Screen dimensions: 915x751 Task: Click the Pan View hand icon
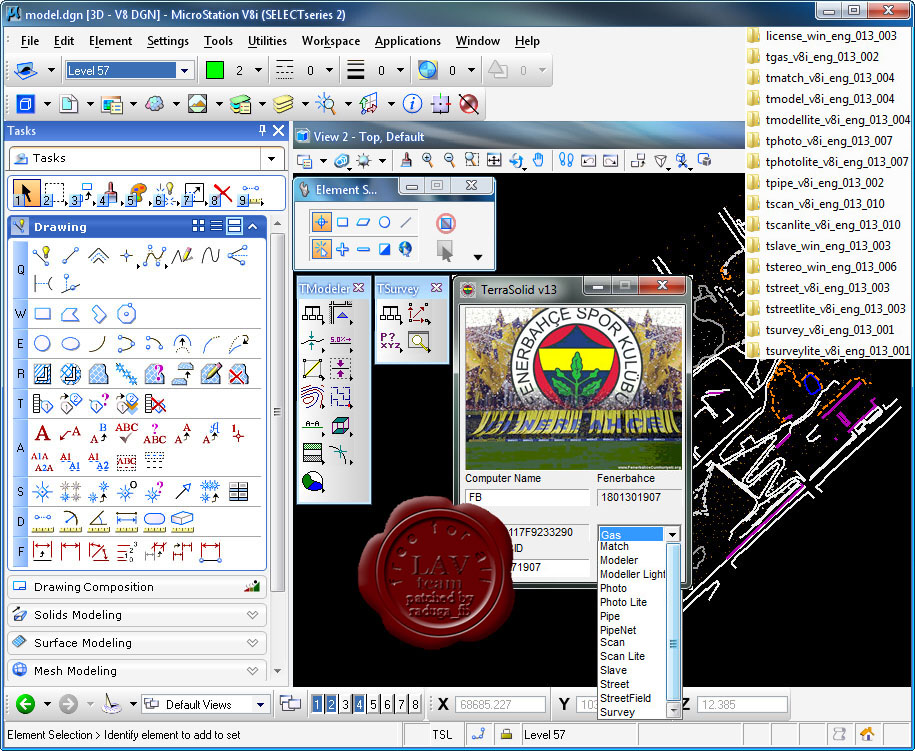pyautogui.click(x=538, y=159)
